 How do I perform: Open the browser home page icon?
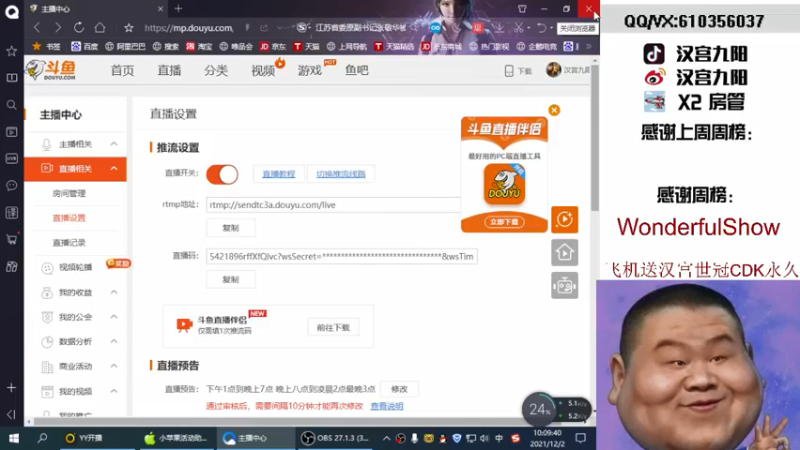100,28
